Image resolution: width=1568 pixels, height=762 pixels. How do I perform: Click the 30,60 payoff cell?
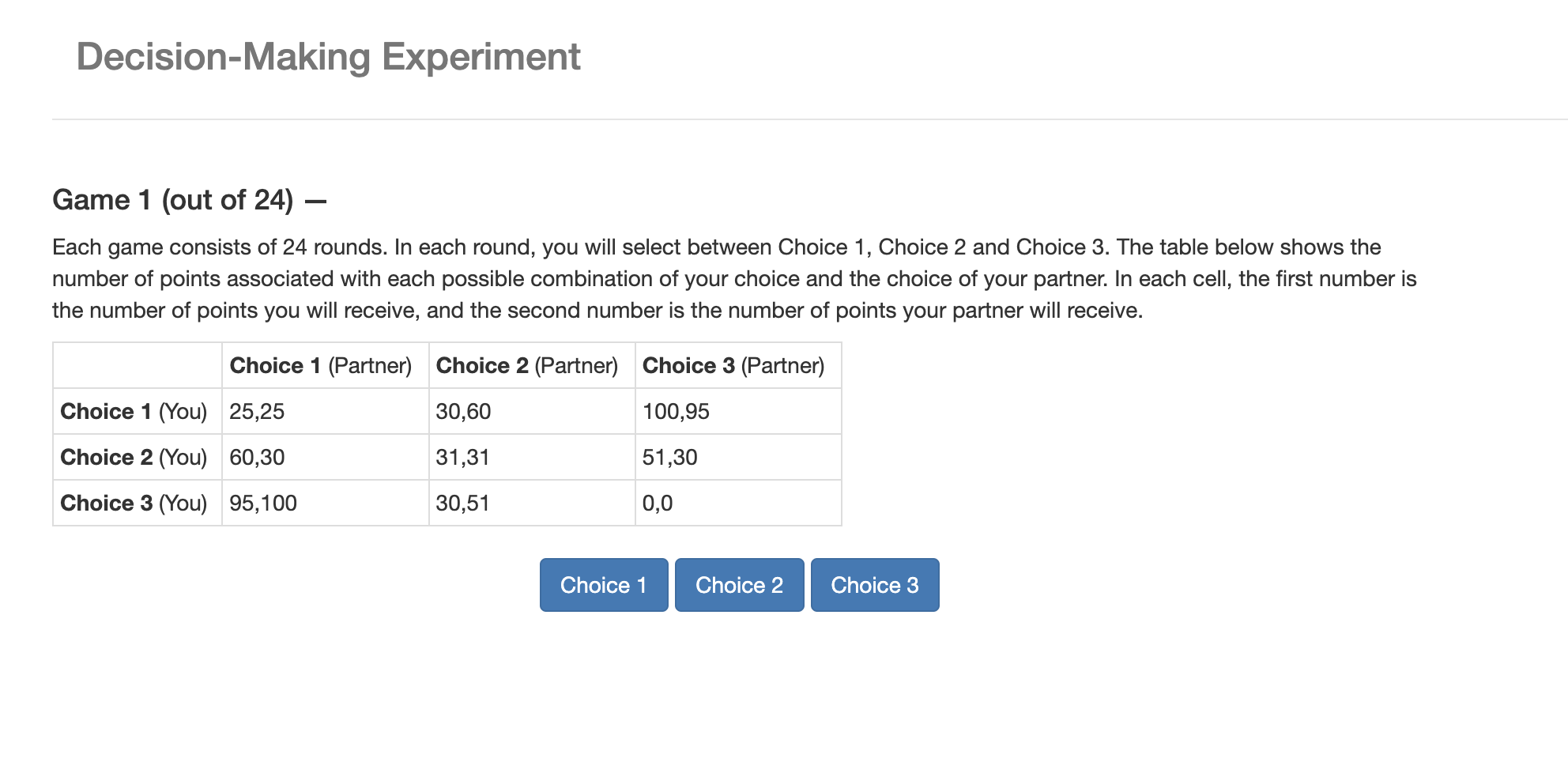532,411
